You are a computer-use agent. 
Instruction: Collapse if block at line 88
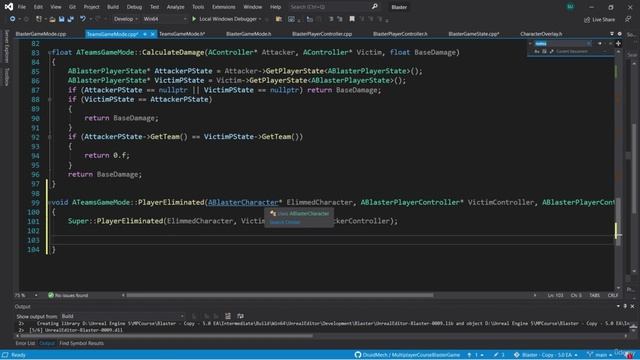pyautogui.click(x=50, y=99)
